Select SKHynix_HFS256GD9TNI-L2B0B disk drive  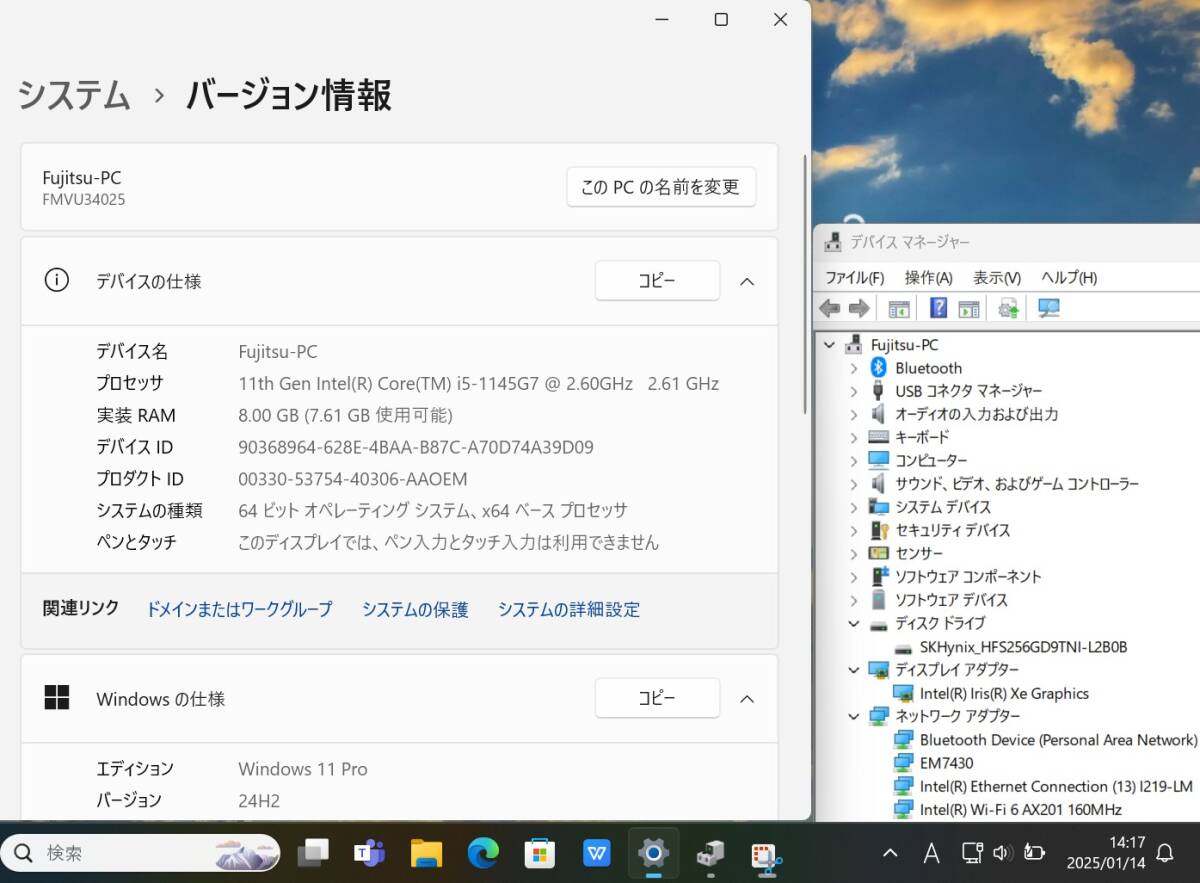tap(1023, 647)
